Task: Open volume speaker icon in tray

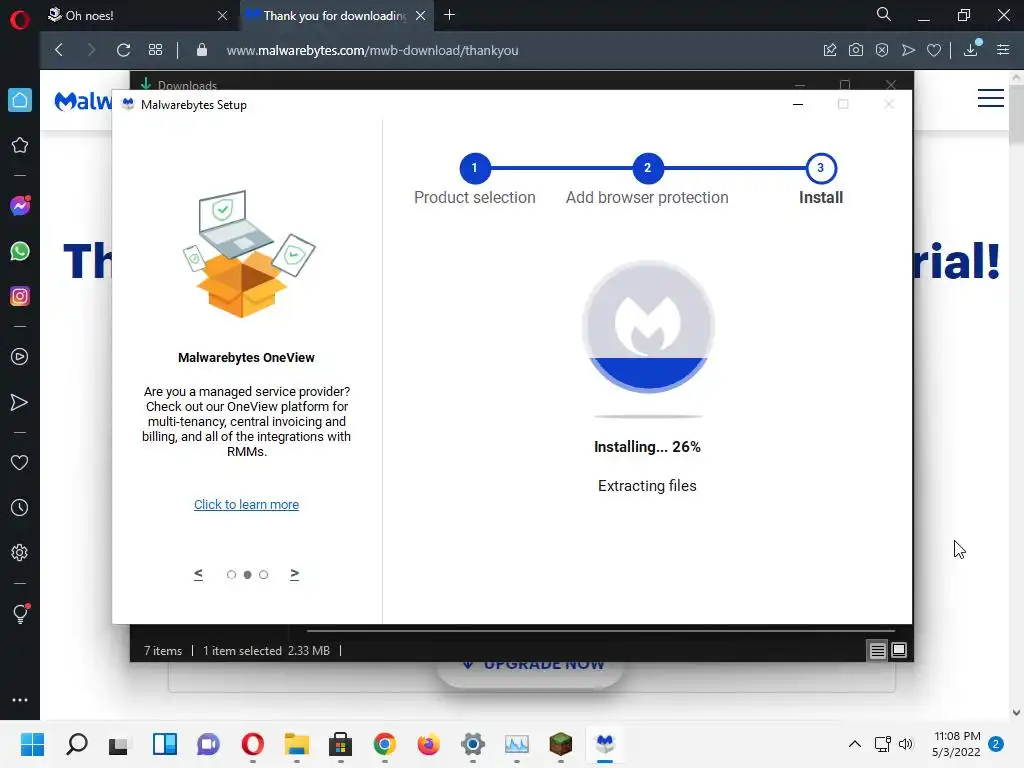Action: 906,744
